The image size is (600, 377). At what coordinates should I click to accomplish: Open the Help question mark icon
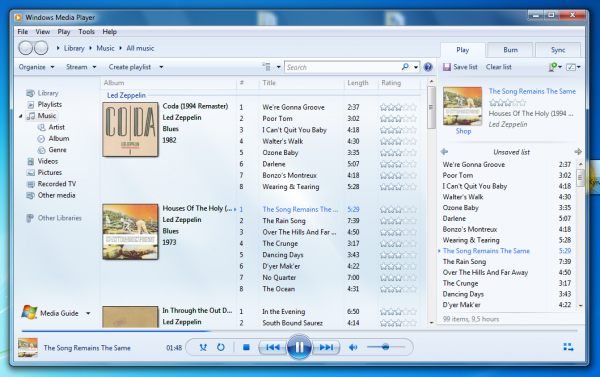point(428,67)
